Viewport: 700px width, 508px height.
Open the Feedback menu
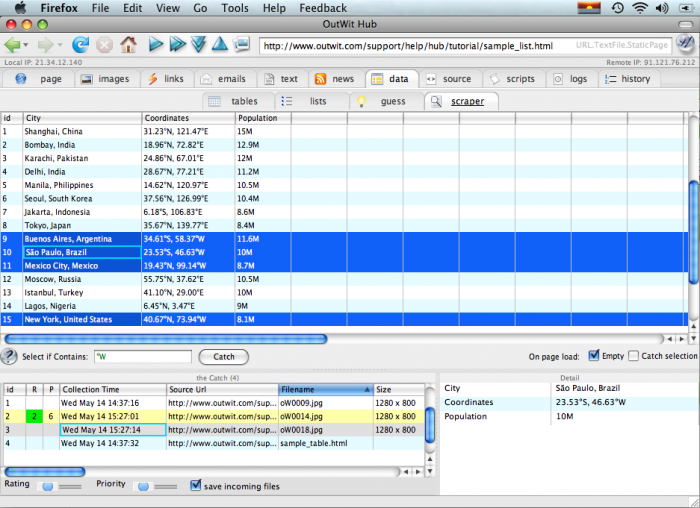[x=323, y=8]
